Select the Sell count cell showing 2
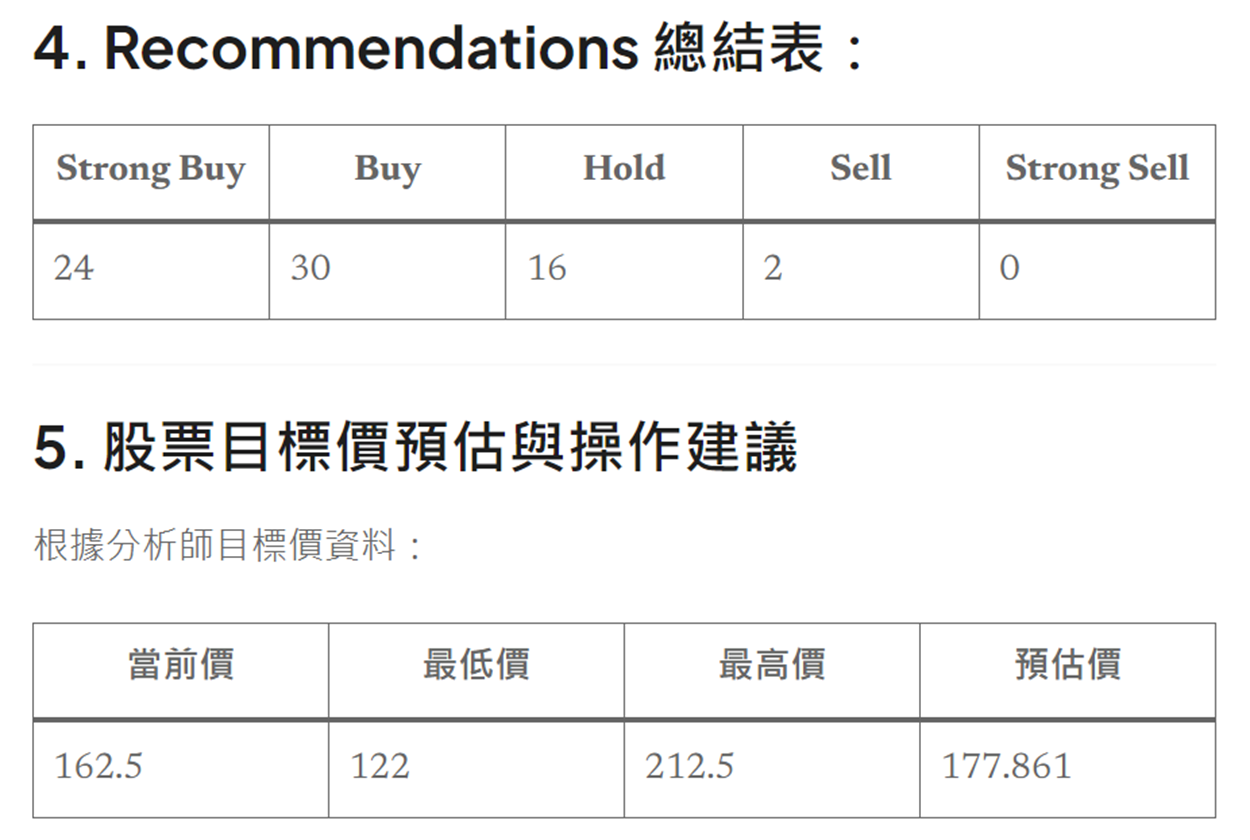Screen dimensions: 1250x840 coord(772,268)
